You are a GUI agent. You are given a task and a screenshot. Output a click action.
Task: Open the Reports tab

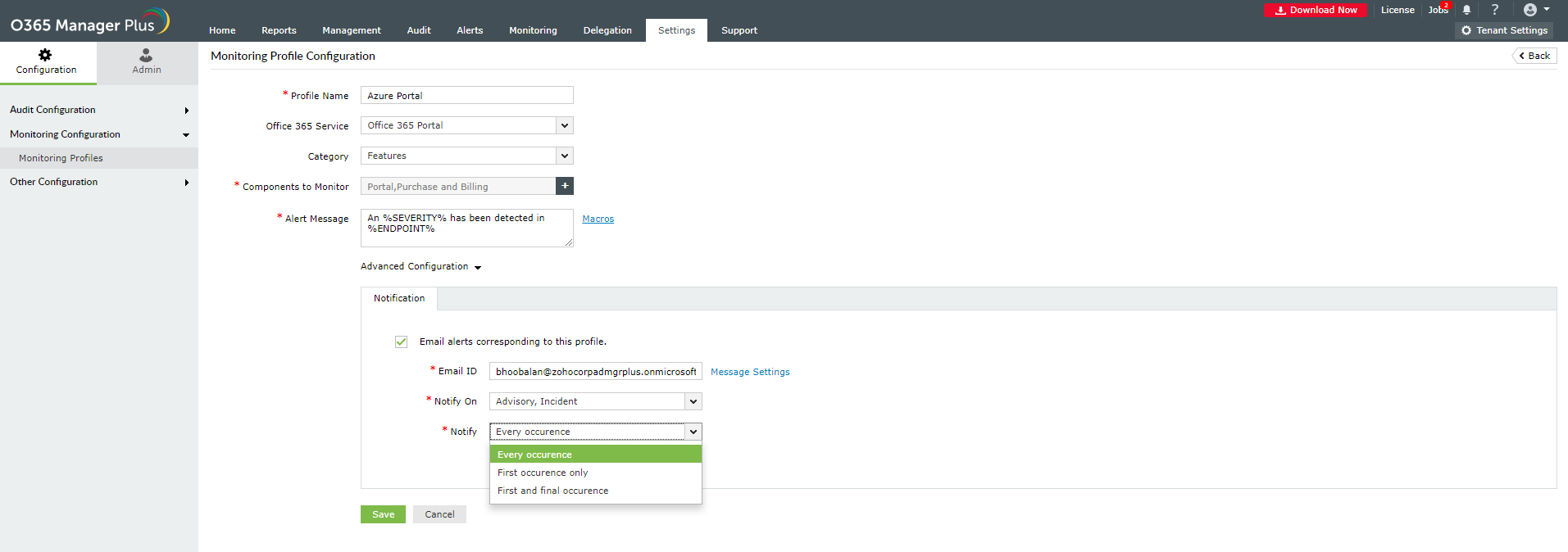[x=279, y=30]
